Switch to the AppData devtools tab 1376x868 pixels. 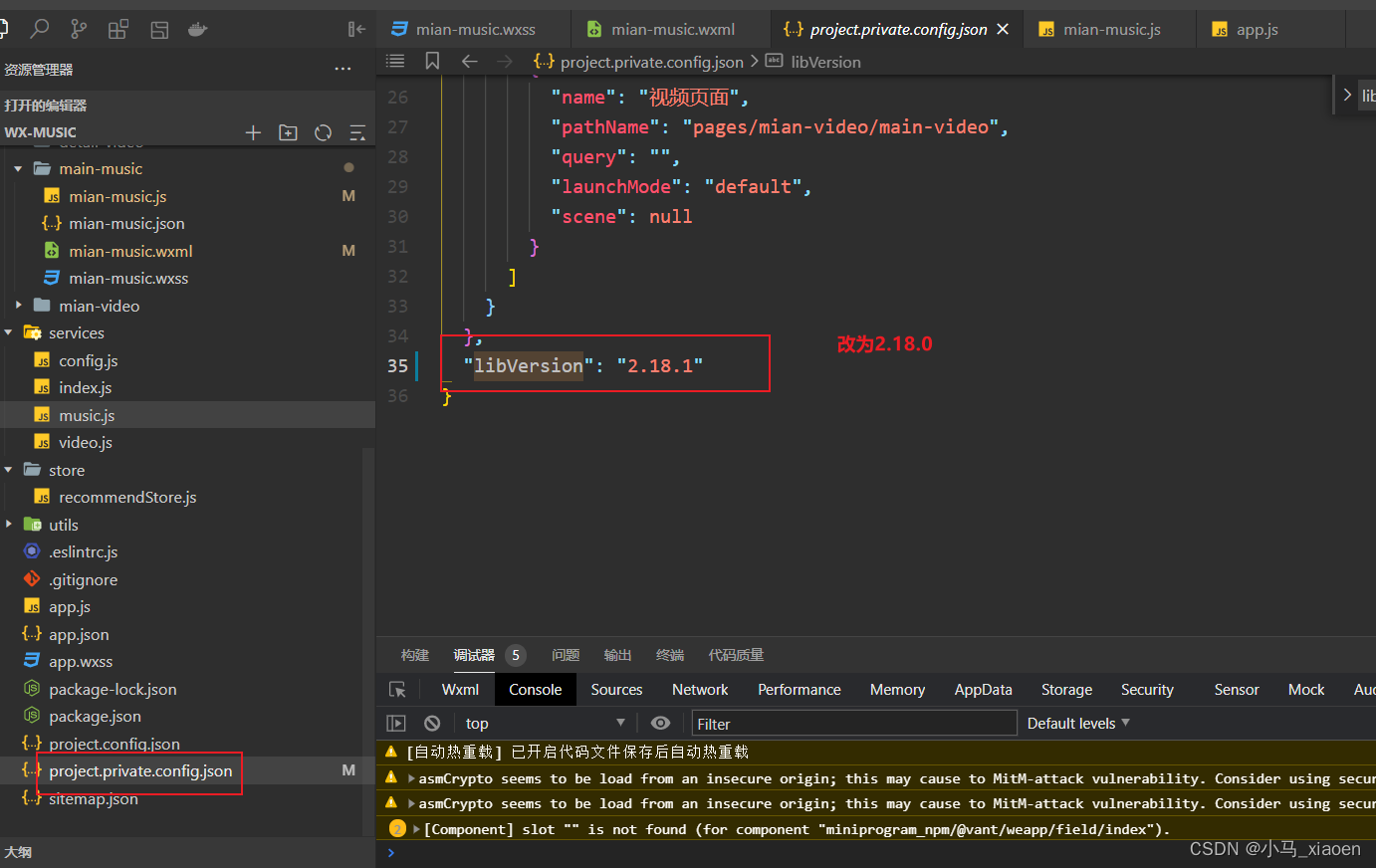983,689
